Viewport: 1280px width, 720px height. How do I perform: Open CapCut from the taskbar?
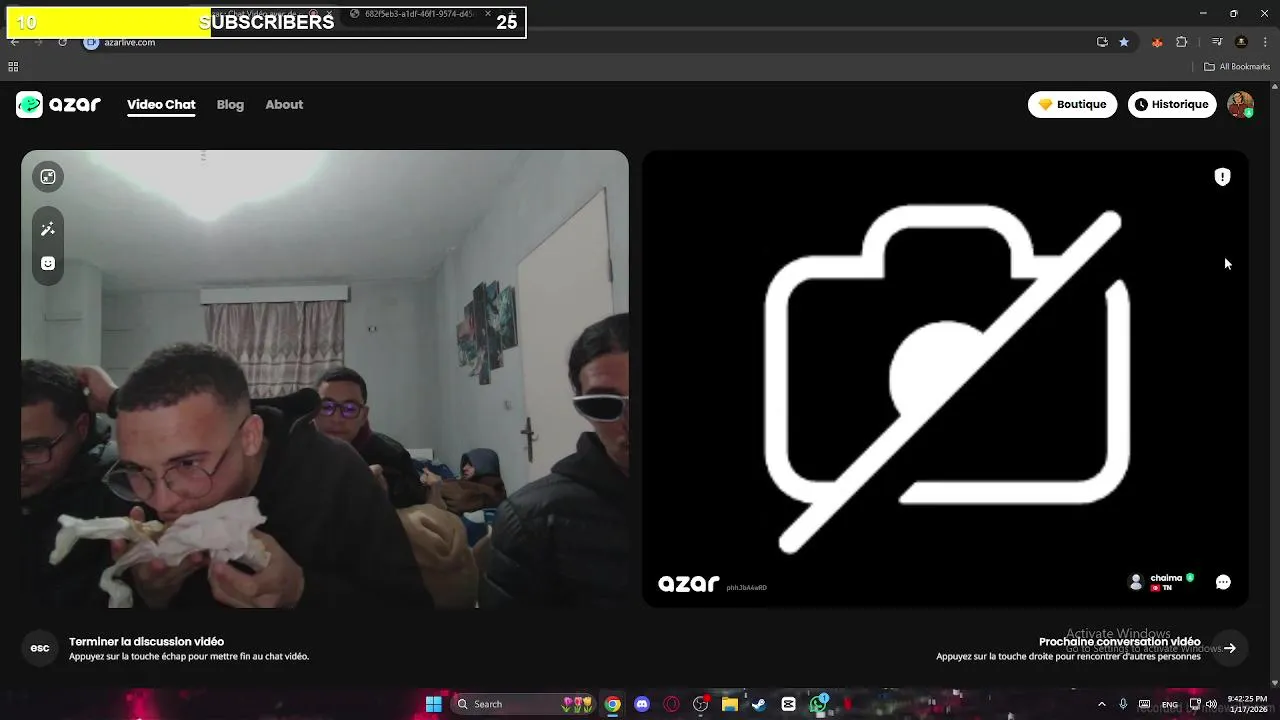pos(788,704)
